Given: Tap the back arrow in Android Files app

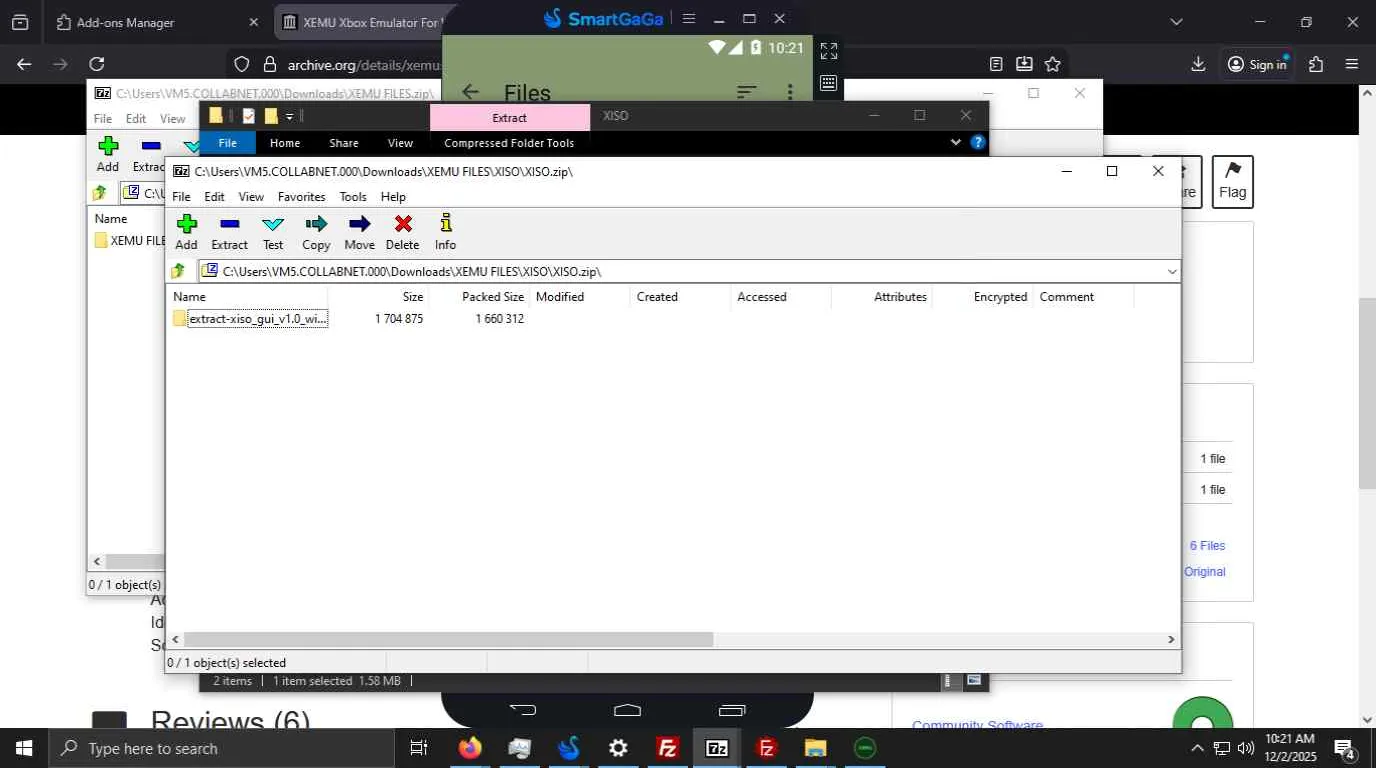Looking at the screenshot, I should coord(470,92).
